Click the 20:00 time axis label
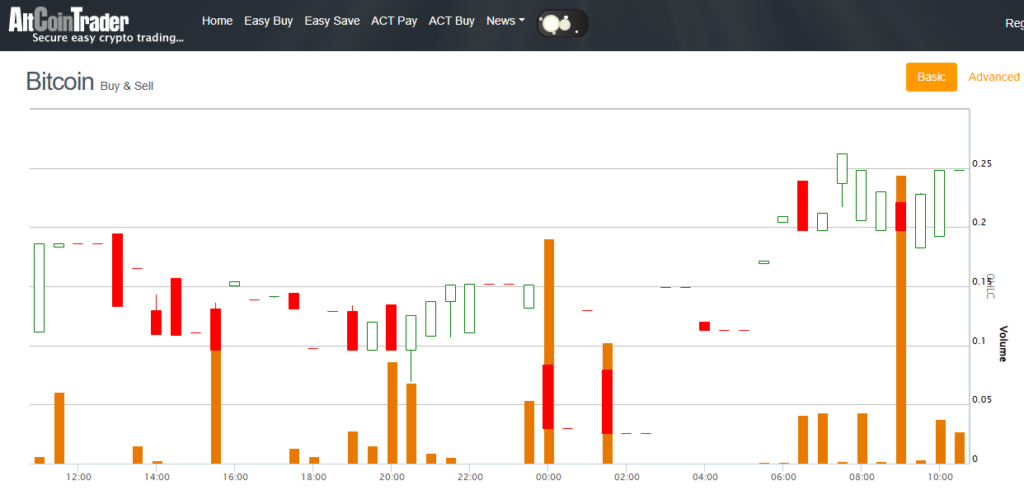1024x495 pixels. (392, 477)
